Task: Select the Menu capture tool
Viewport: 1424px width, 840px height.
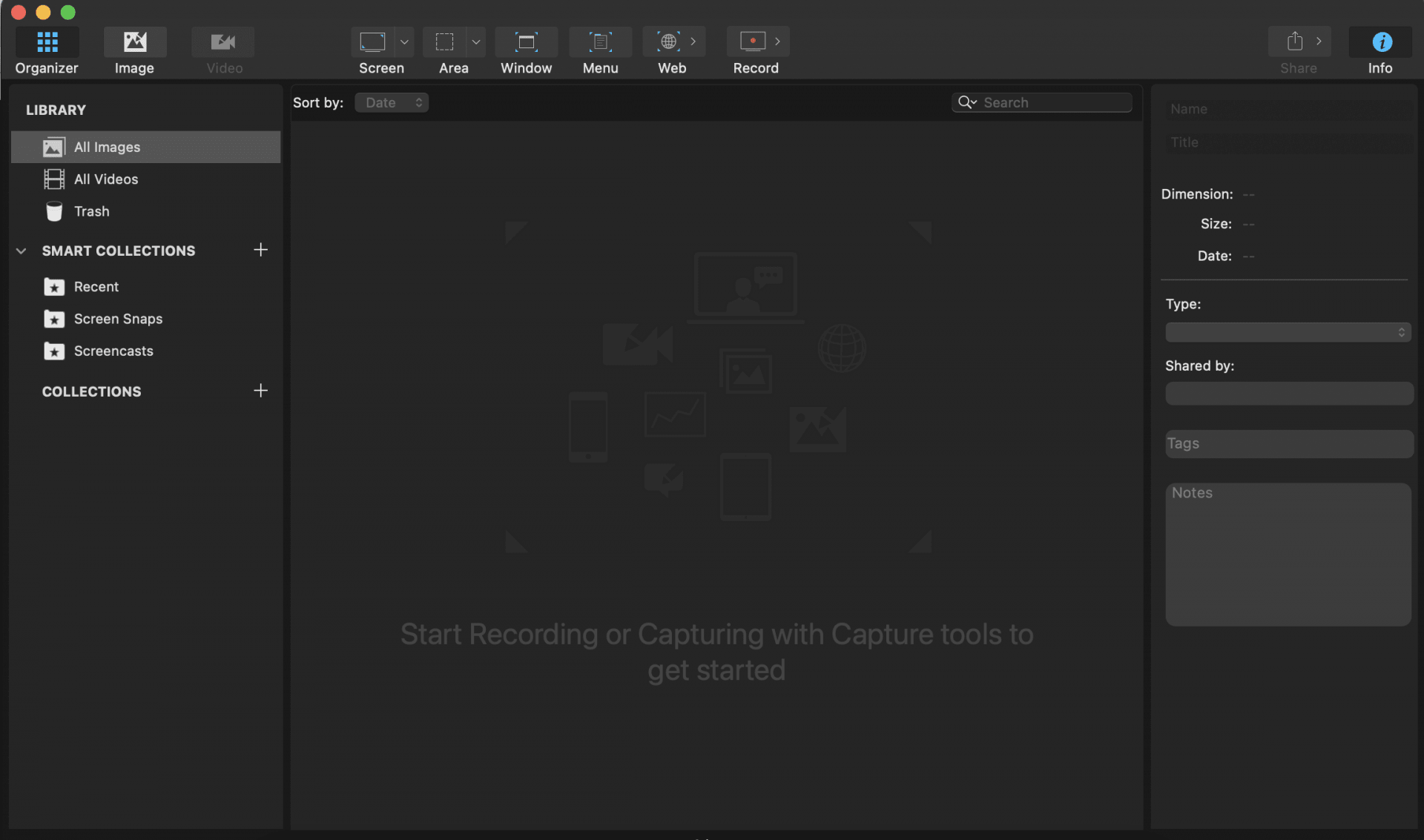Action: [x=600, y=42]
